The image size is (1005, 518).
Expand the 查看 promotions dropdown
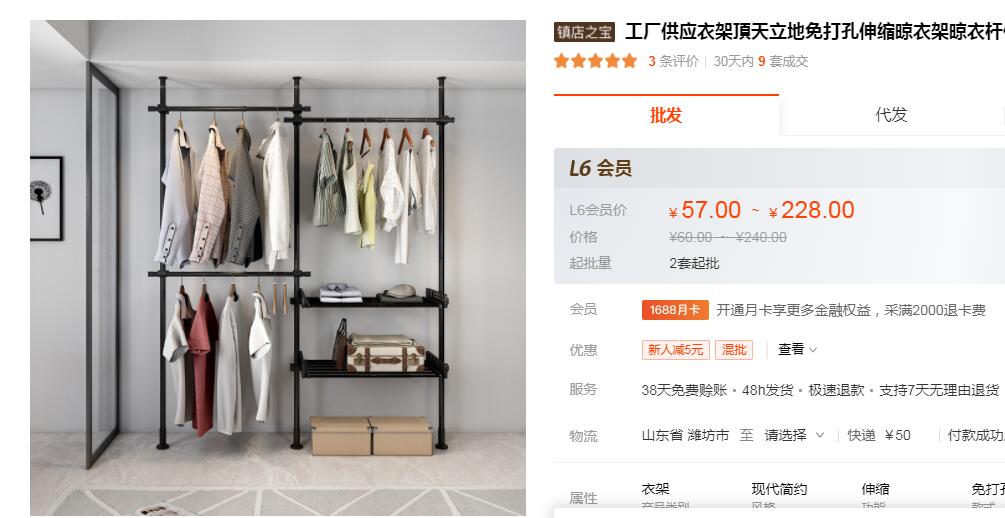(797, 349)
